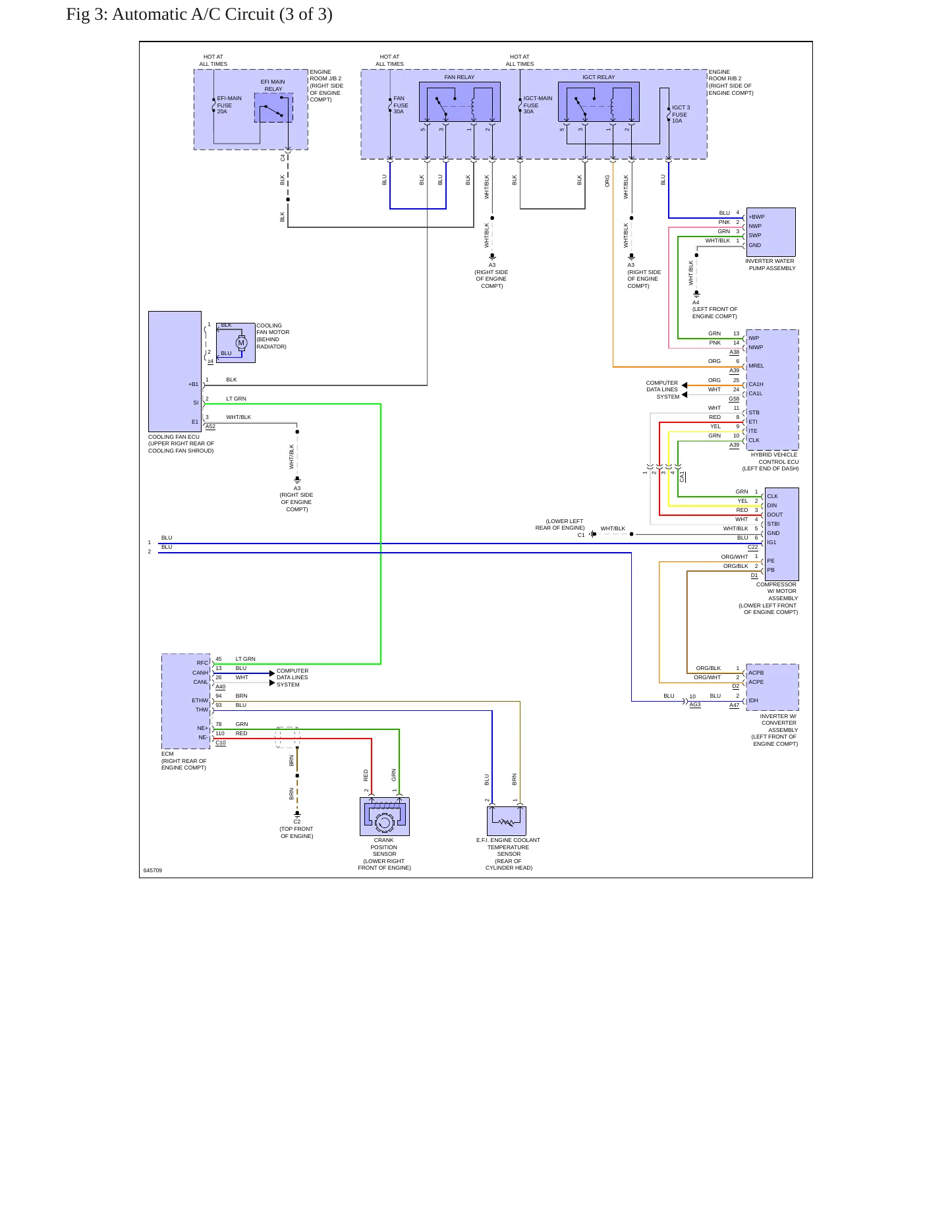Click the 'A52' connector label
The width and height of the screenshot is (952, 1232).
click(x=210, y=427)
